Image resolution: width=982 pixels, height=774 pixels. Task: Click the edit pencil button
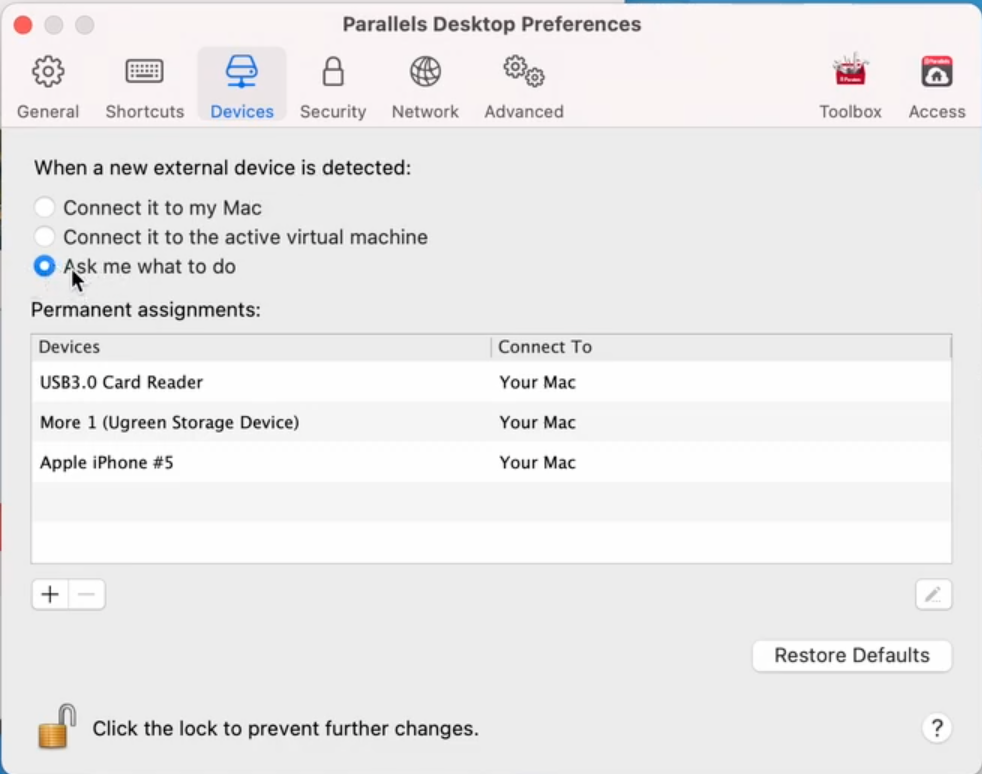click(x=933, y=594)
